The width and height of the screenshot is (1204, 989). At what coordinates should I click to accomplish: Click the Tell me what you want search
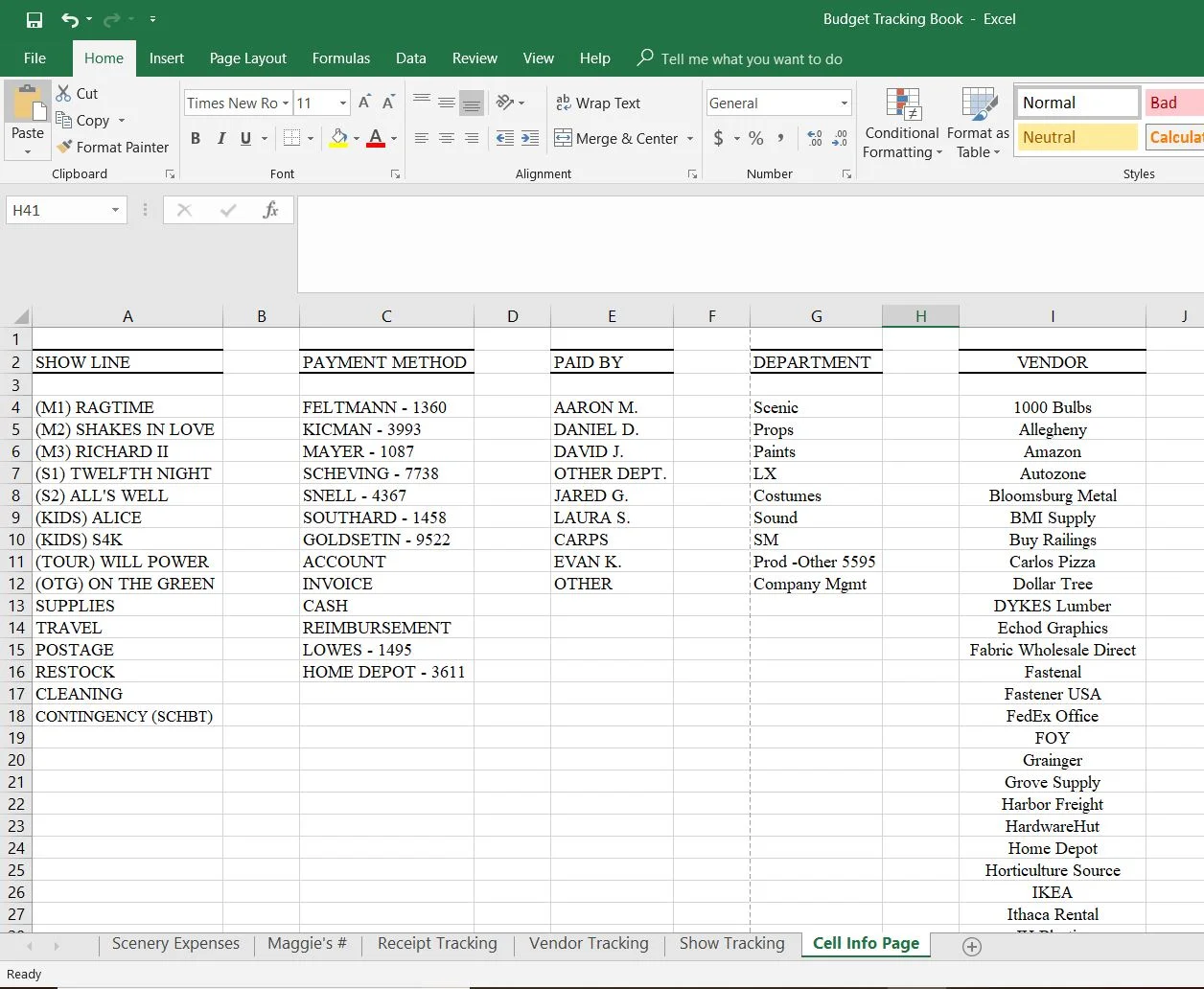(752, 58)
